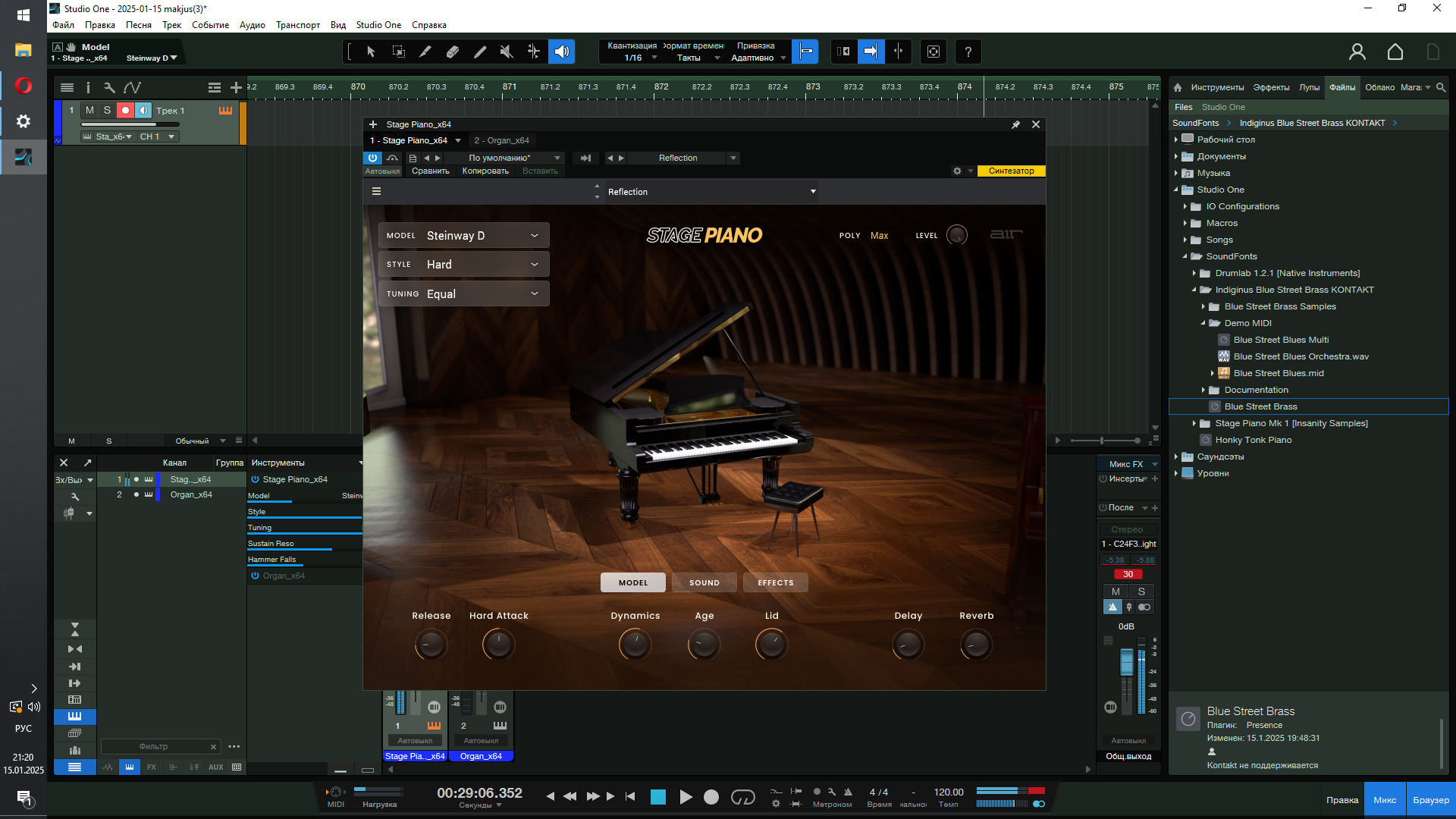Switch to 2 - Organ_x64 tab
Image resolution: width=1456 pixels, height=819 pixels.
tap(501, 140)
